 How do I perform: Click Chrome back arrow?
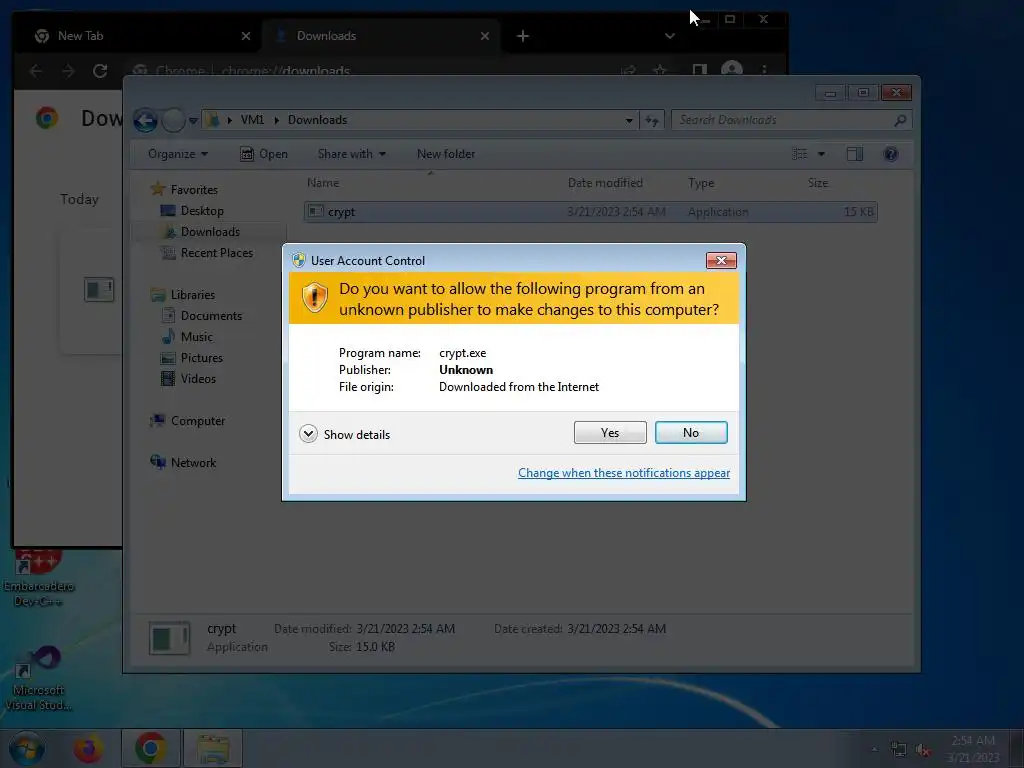36,71
